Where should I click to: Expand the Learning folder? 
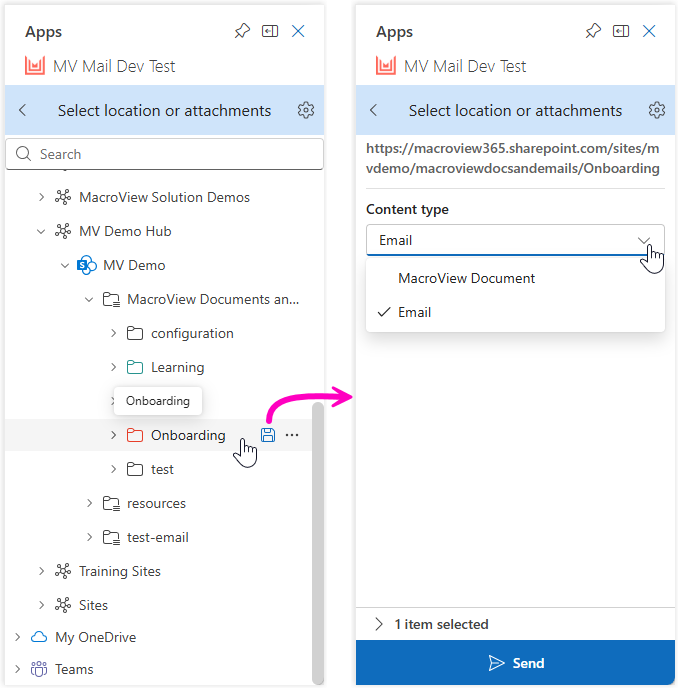click(x=113, y=367)
